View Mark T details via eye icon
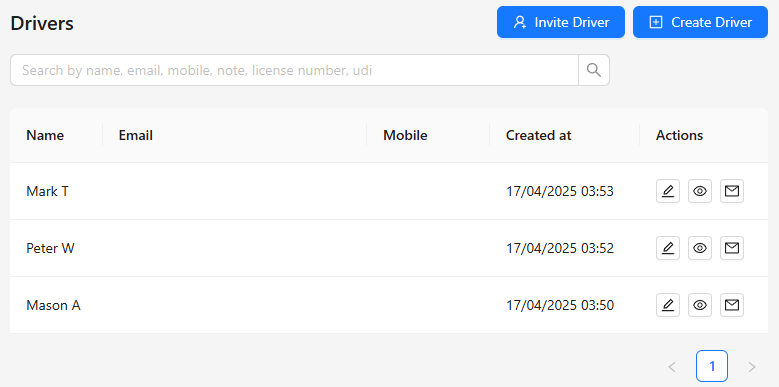 click(x=700, y=191)
